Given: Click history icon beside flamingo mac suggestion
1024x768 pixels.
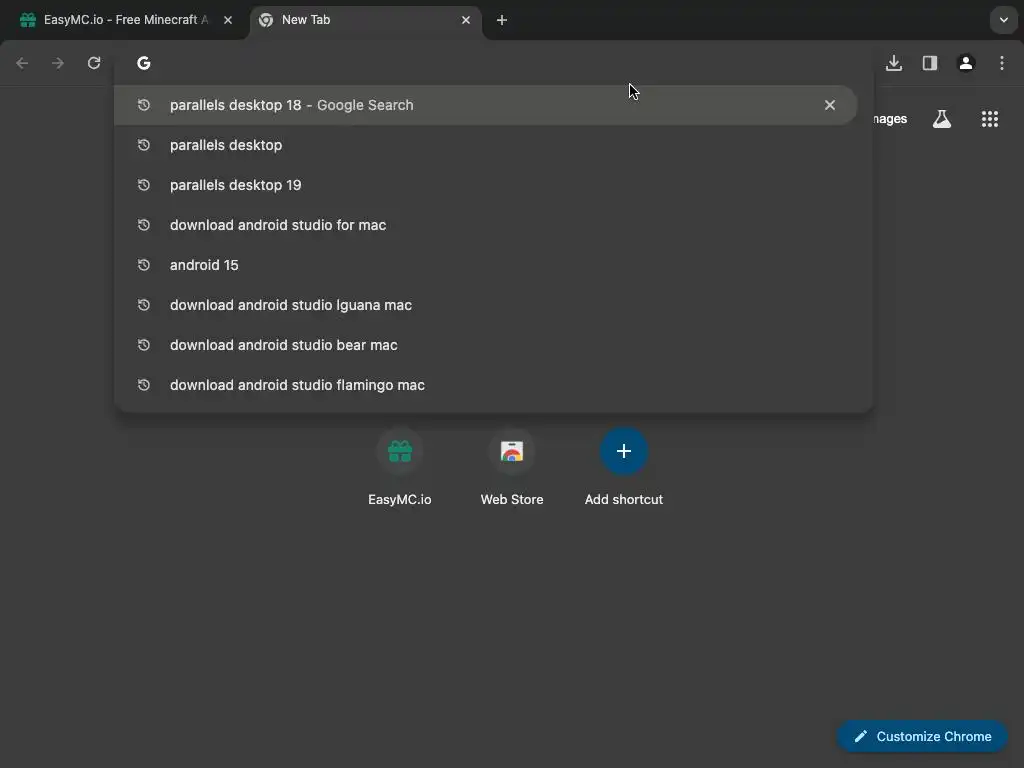Looking at the screenshot, I should click(144, 385).
